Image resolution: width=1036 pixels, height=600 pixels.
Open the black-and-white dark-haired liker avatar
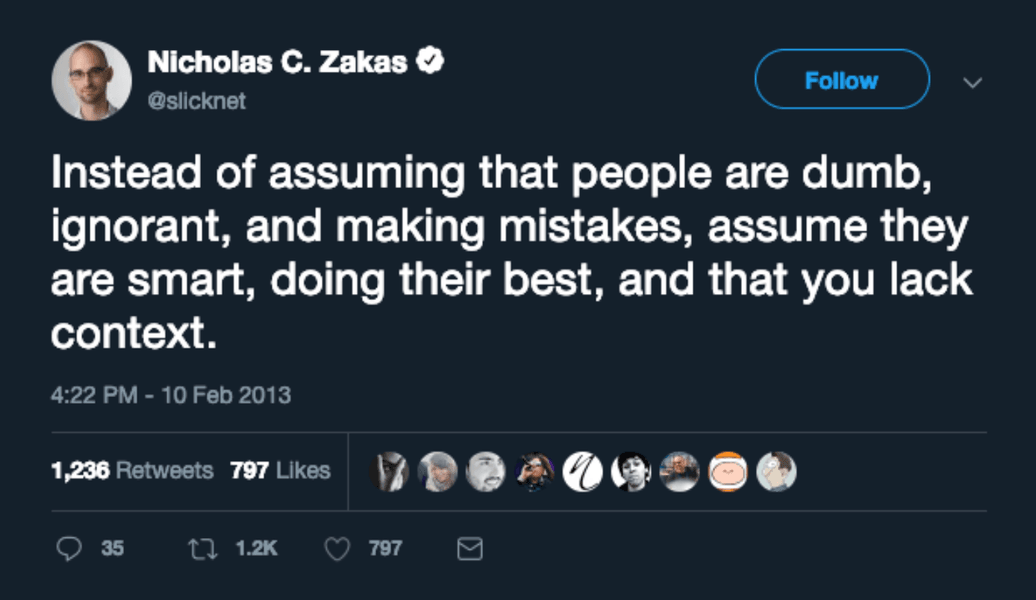[631, 471]
